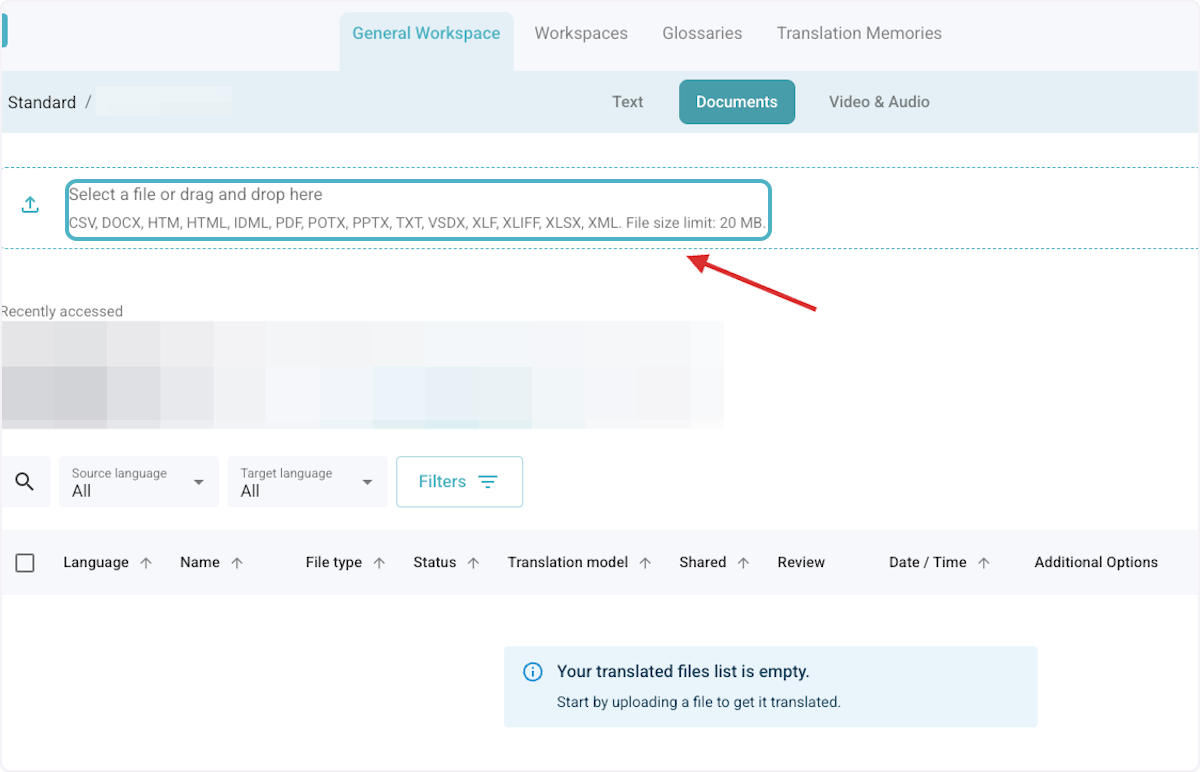Sort by File type column arrow

[x=379, y=563]
